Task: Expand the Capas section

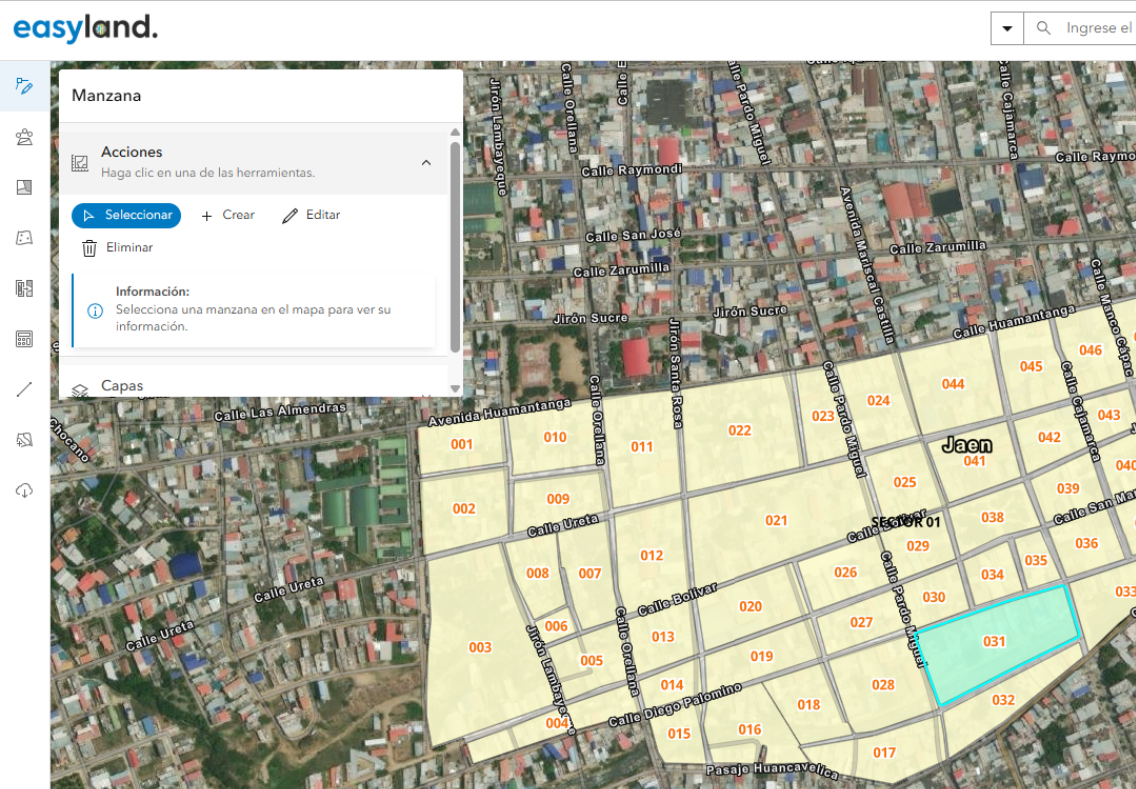Action: pos(122,386)
